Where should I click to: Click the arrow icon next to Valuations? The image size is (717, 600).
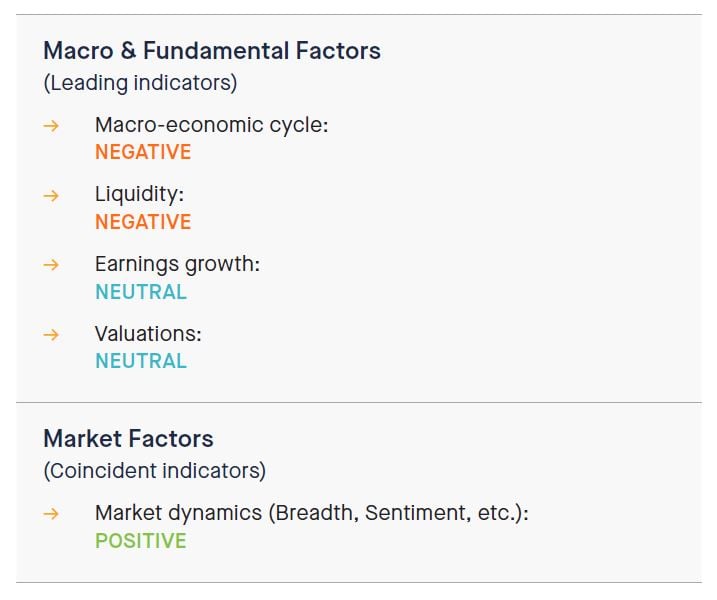(x=51, y=335)
